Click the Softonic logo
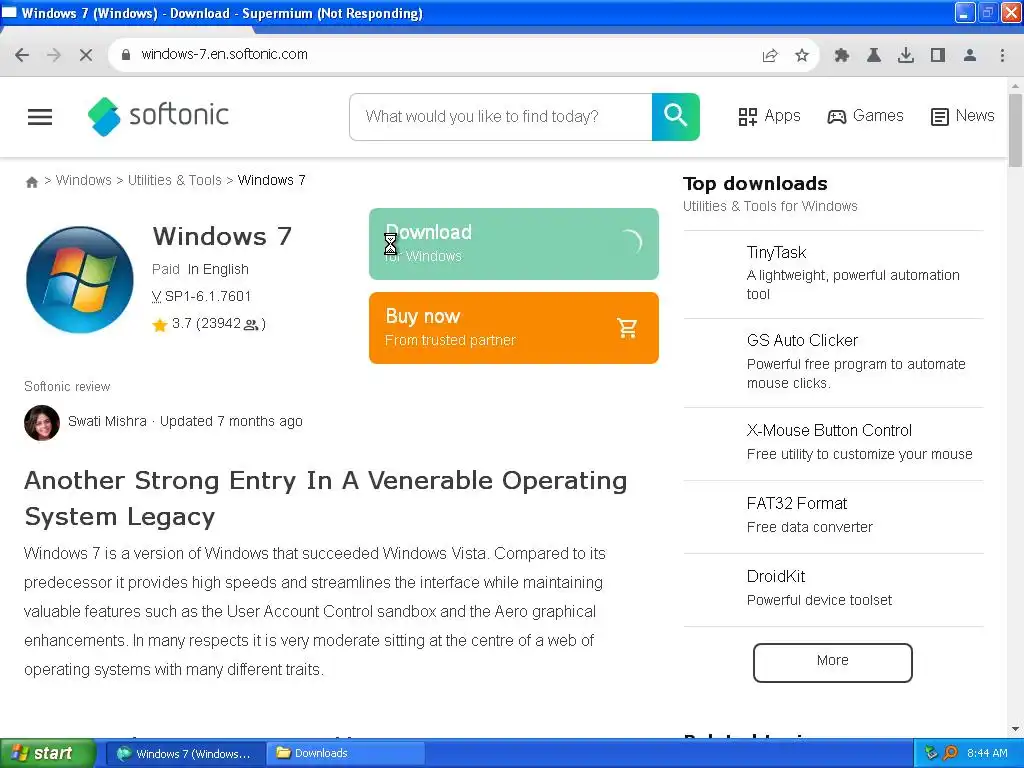The width and height of the screenshot is (1024, 768). (158, 116)
